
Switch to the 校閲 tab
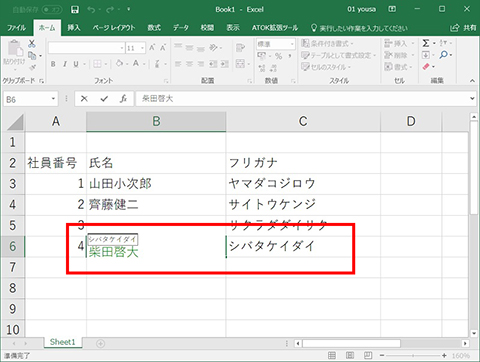pos(207,28)
